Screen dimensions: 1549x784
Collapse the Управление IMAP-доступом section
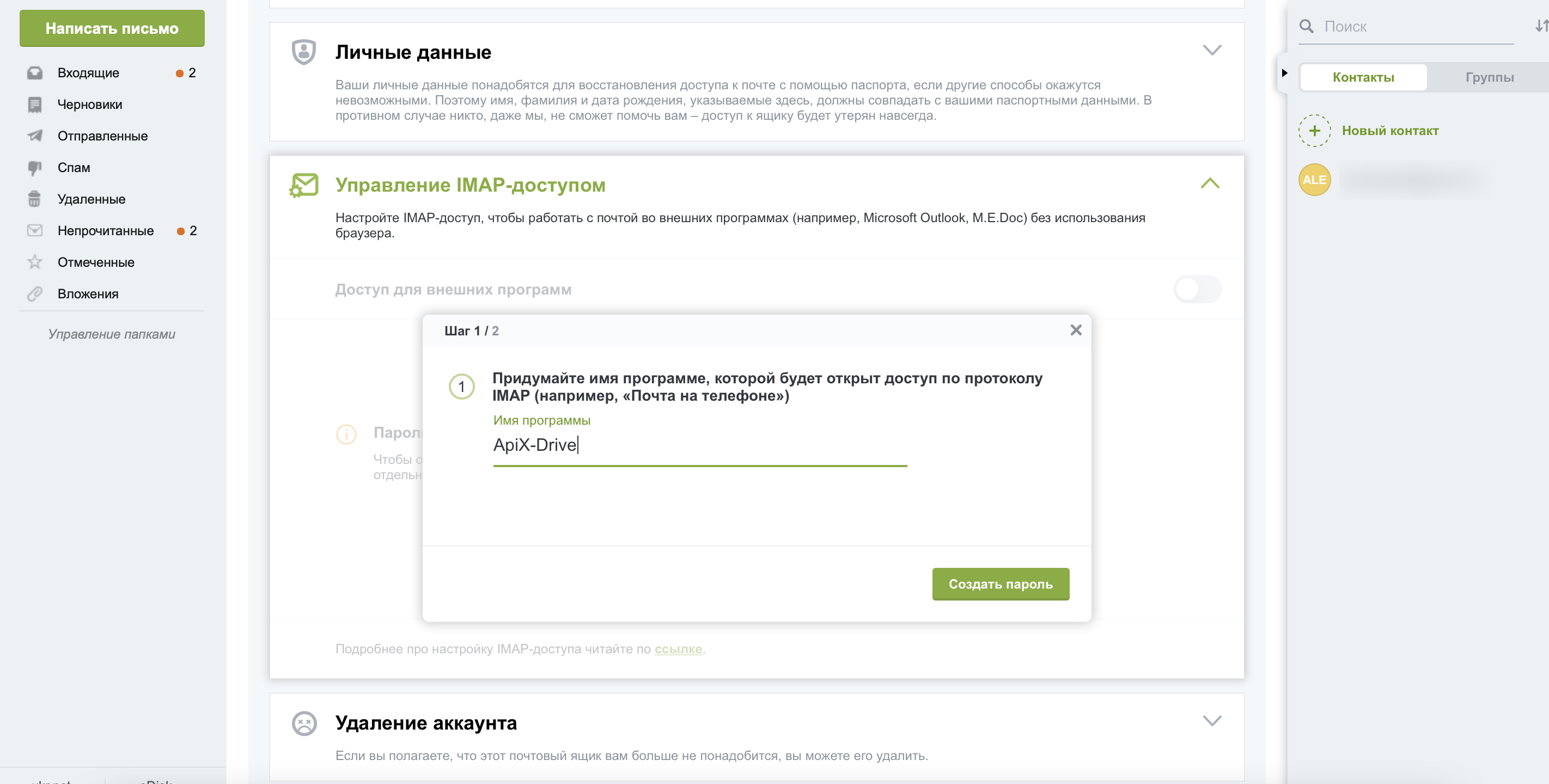[x=1210, y=183]
